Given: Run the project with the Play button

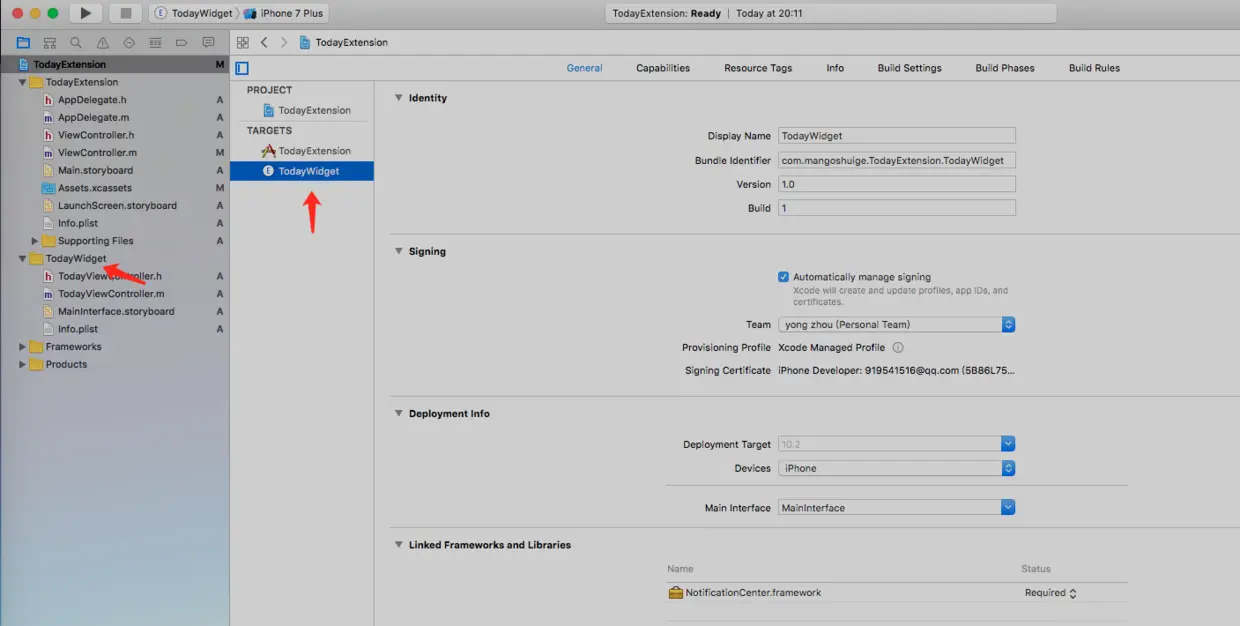Looking at the screenshot, I should 86,13.
